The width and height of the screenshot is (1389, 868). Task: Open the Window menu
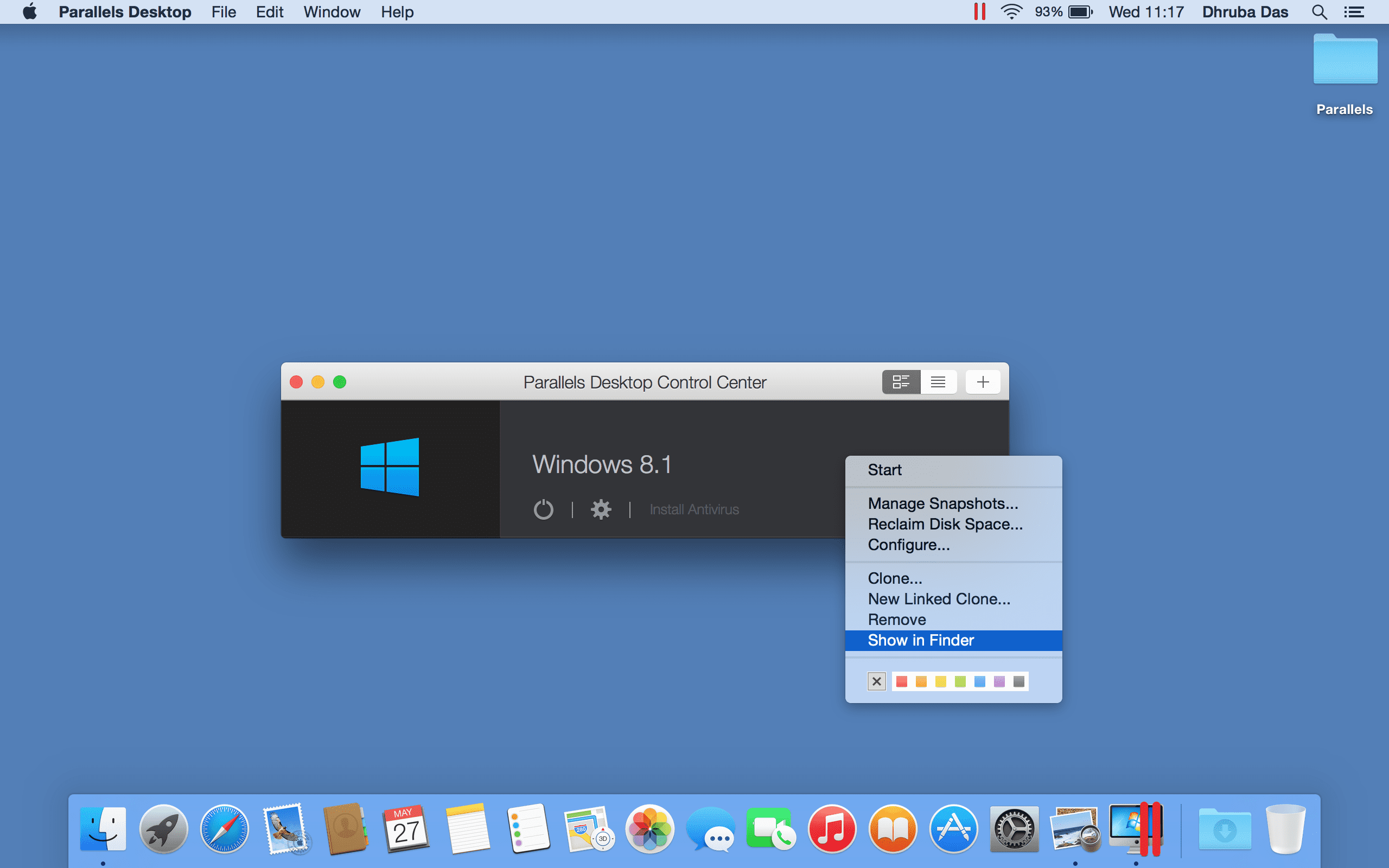[x=332, y=12]
